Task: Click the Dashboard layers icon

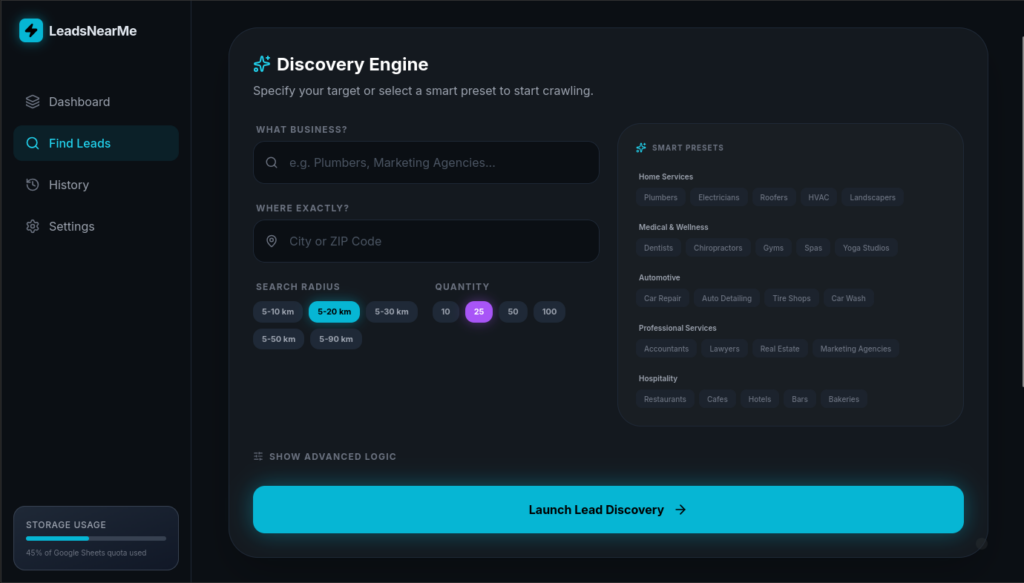Action: pyautogui.click(x=33, y=102)
